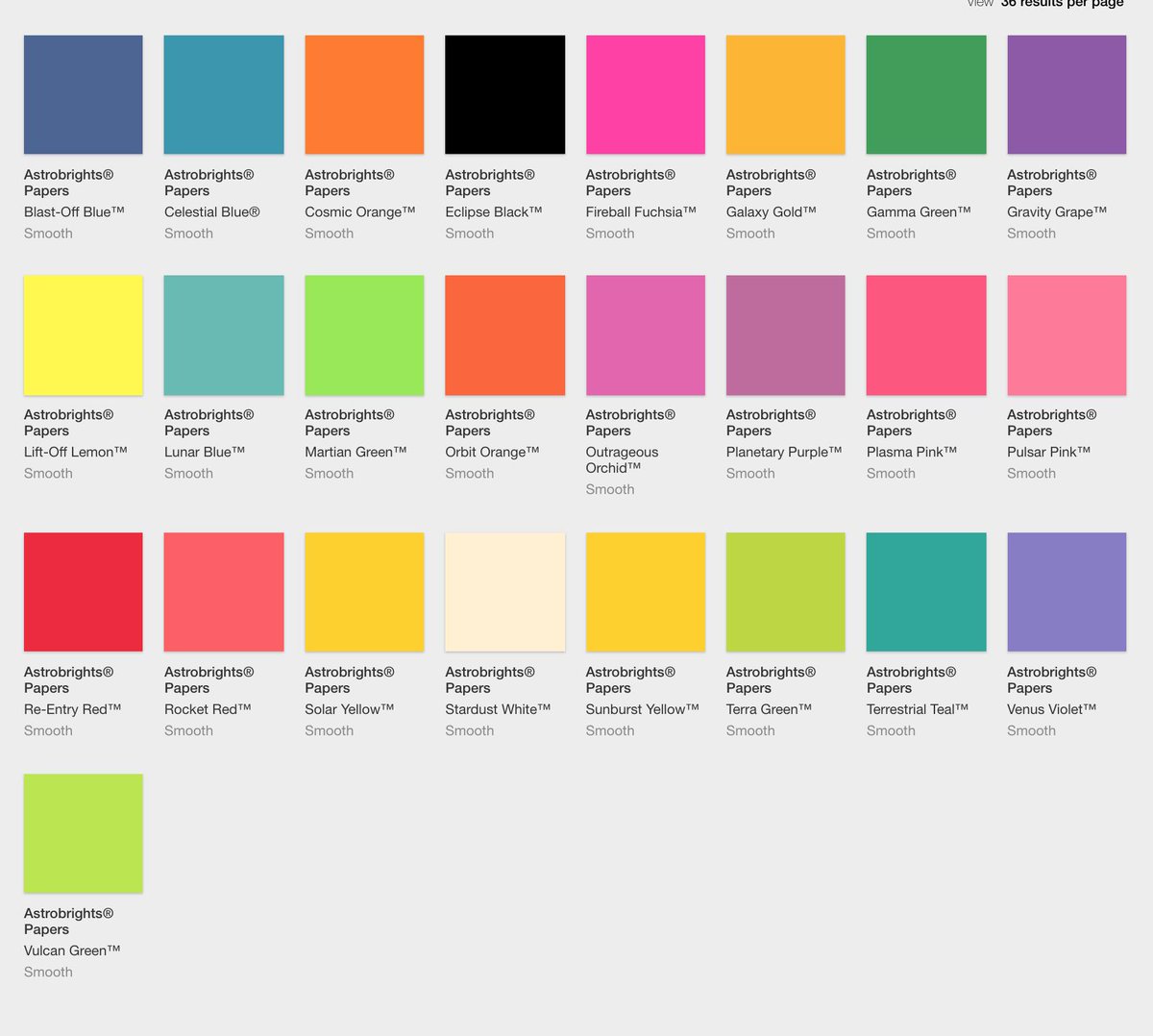Select the Sunburst Yellow swatch
This screenshot has width=1153, height=1036.
click(x=646, y=593)
